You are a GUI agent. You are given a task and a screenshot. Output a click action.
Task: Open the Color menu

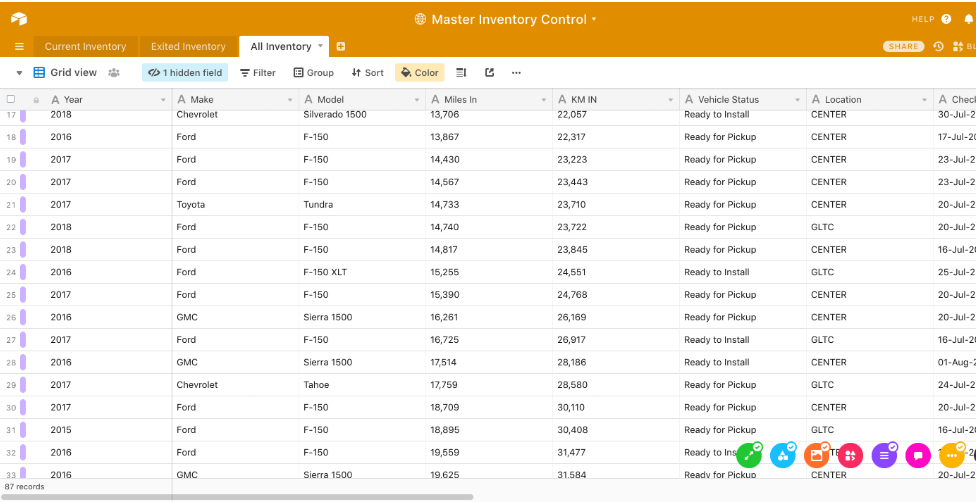point(420,73)
